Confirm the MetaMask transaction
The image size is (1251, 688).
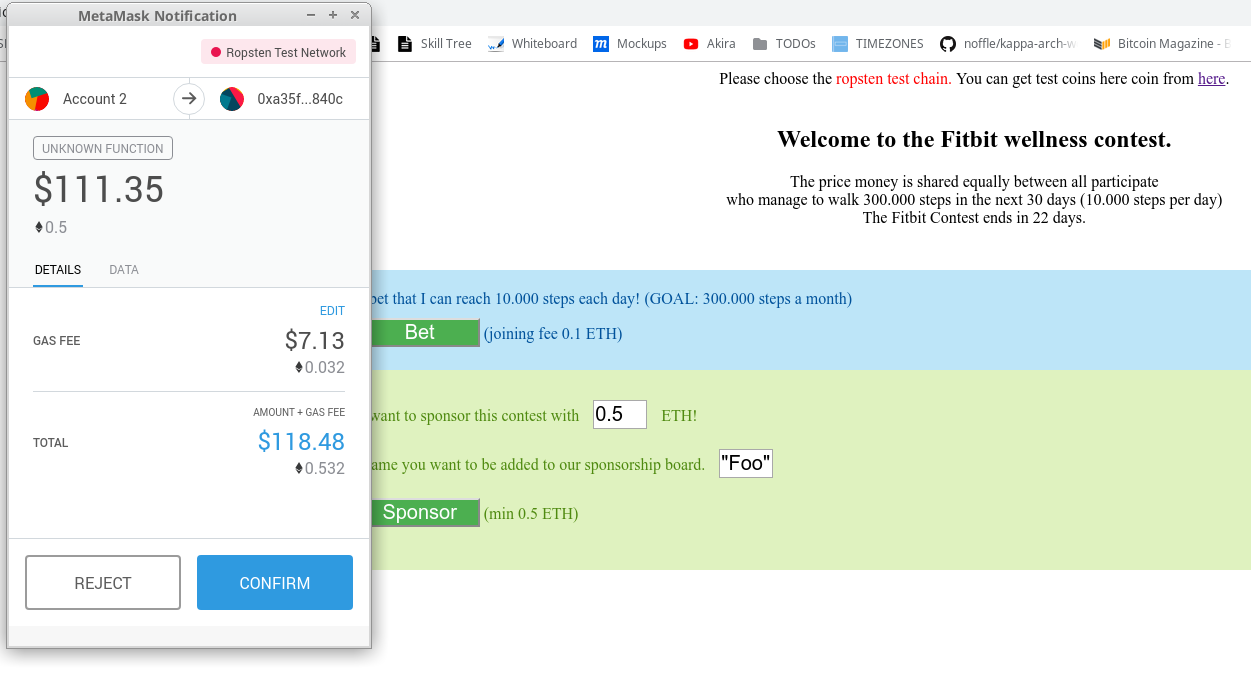(275, 583)
